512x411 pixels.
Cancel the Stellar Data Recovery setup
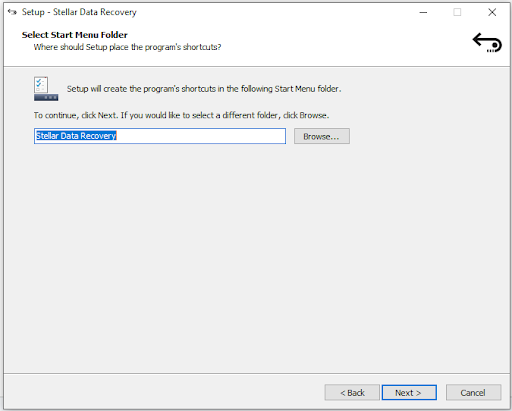pyautogui.click(x=473, y=393)
